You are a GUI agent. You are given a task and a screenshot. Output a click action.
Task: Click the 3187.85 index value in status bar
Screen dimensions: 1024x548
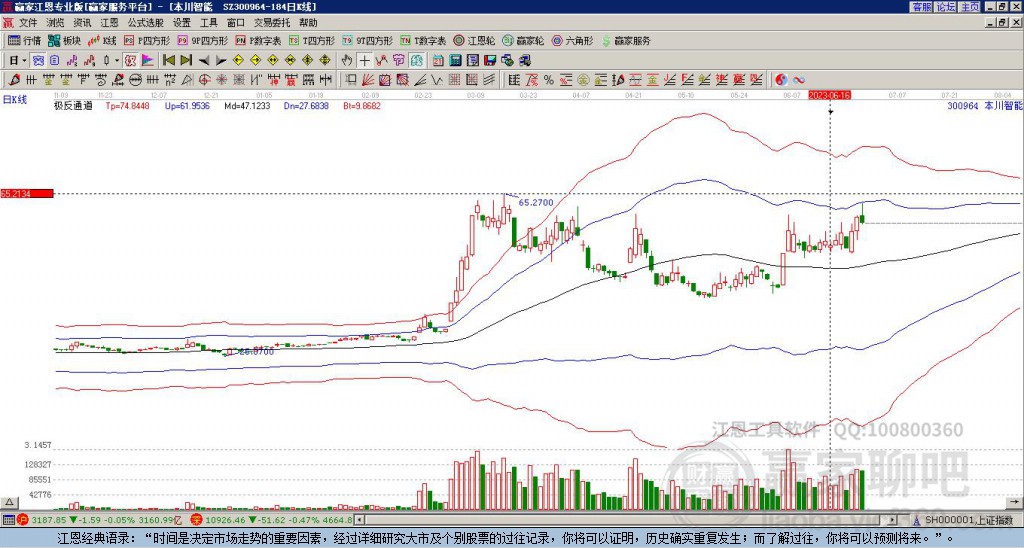click(x=48, y=520)
